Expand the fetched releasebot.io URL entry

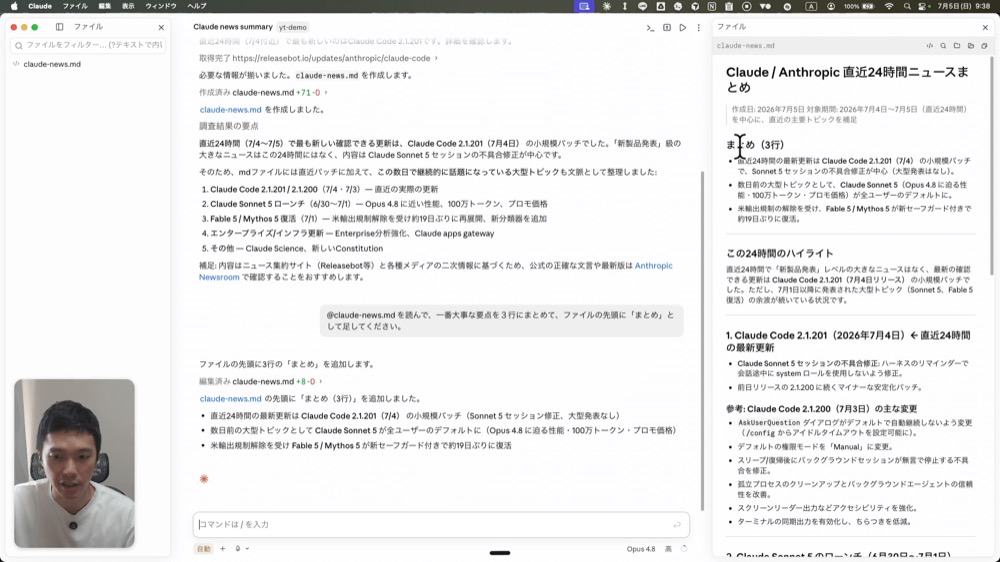(318, 58)
